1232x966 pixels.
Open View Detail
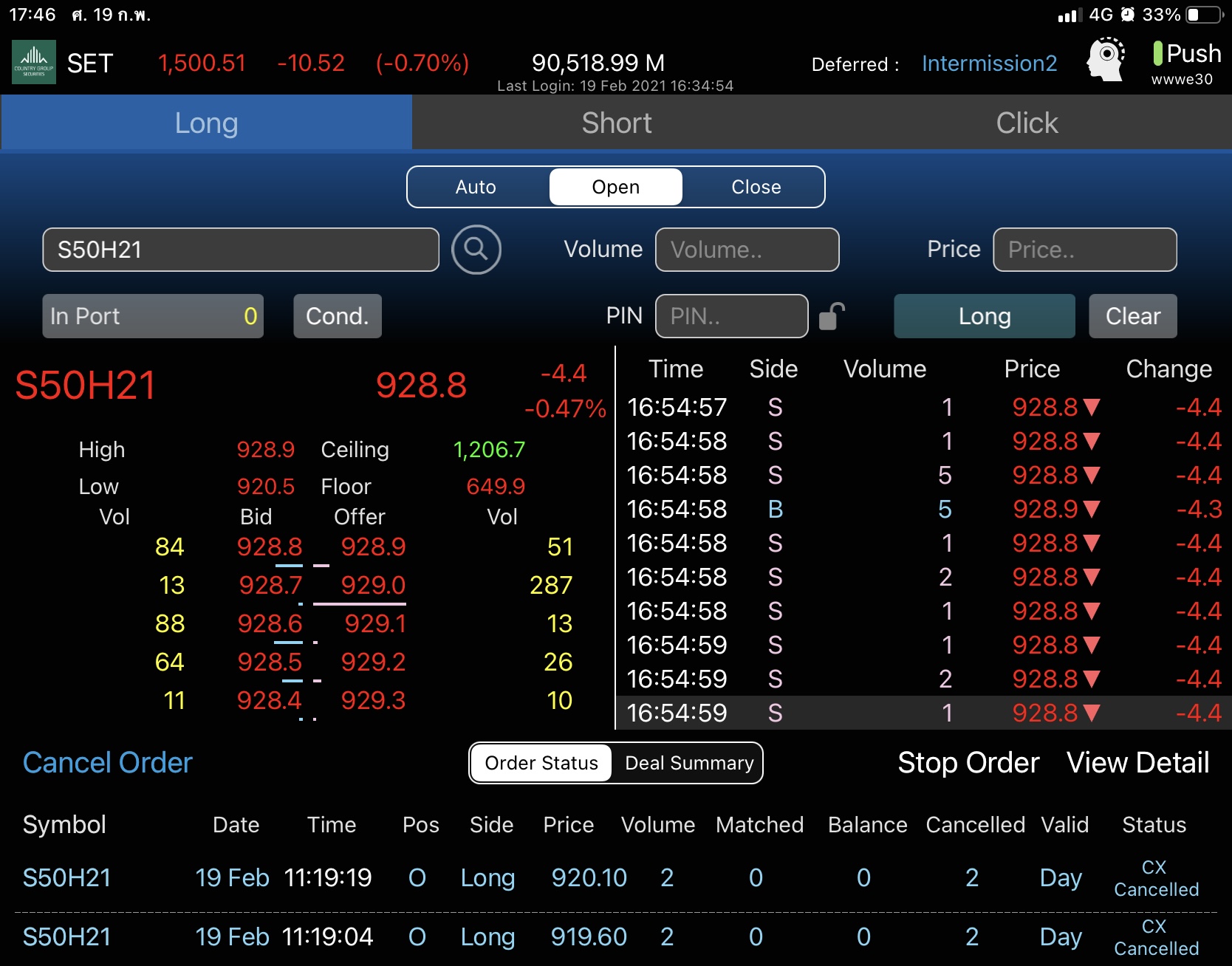pyautogui.click(x=1138, y=763)
